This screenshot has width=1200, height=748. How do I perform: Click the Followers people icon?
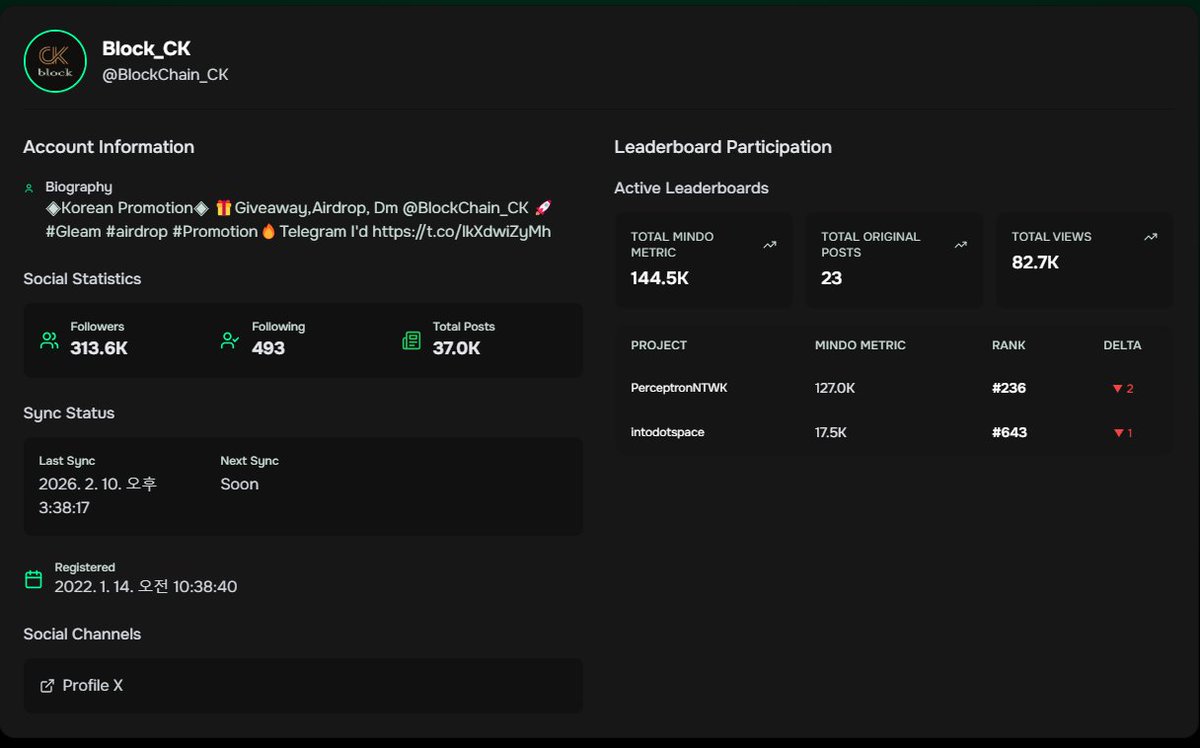pyautogui.click(x=49, y=340)
